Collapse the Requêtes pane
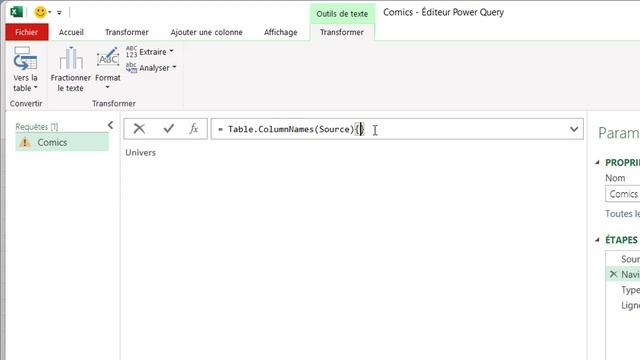This screenshot has width=640, height=360. pyautogui.click(x=111, y=125)
